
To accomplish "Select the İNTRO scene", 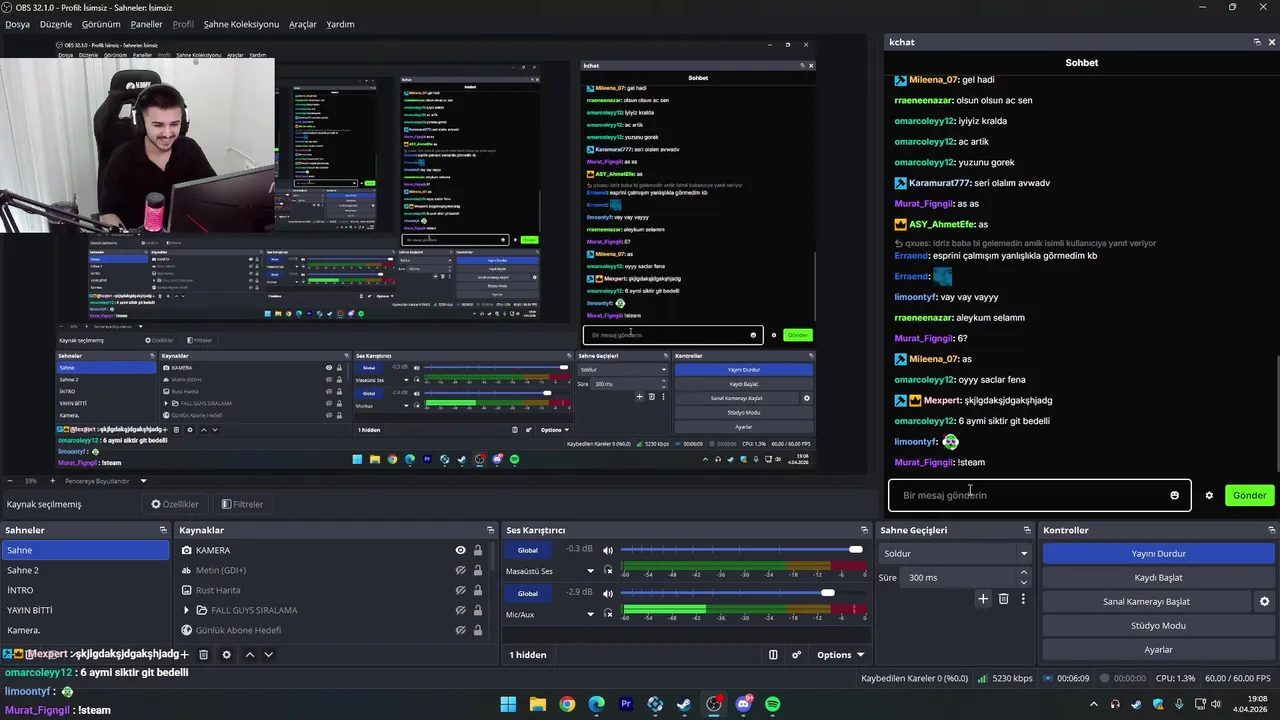I will point(86,590).
